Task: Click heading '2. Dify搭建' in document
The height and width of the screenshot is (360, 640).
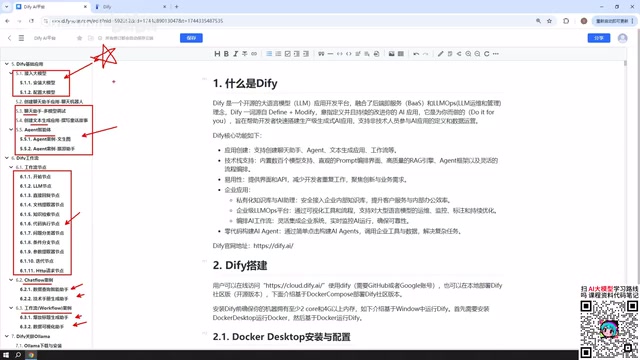Action: coord(240,266)
